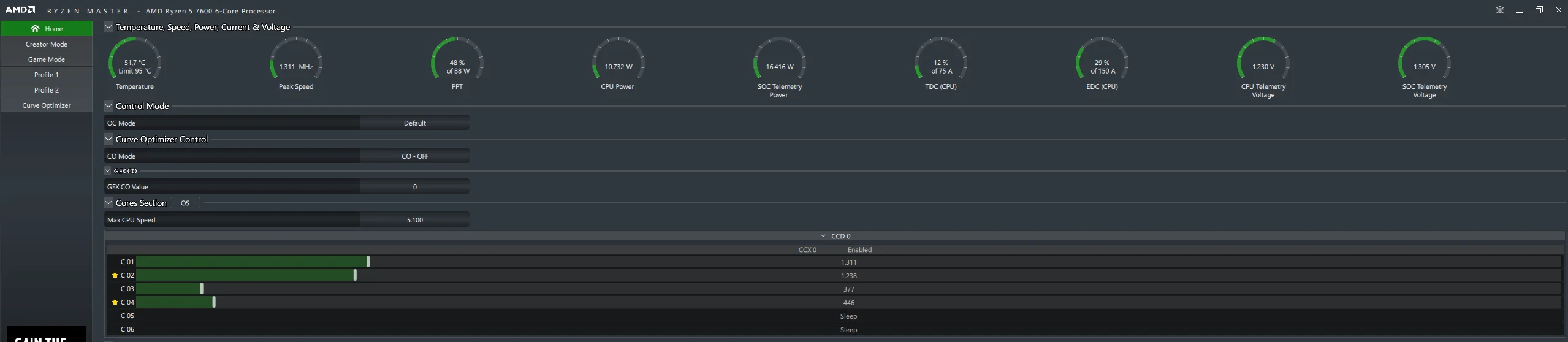Open the Home view in sidebar
1568x342 pixels.
(x=47, y=29)
